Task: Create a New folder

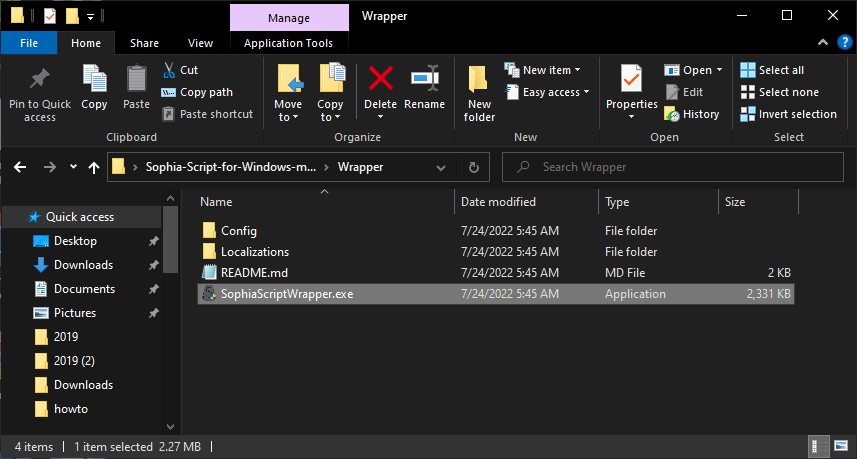Action: tap(479, 93)
